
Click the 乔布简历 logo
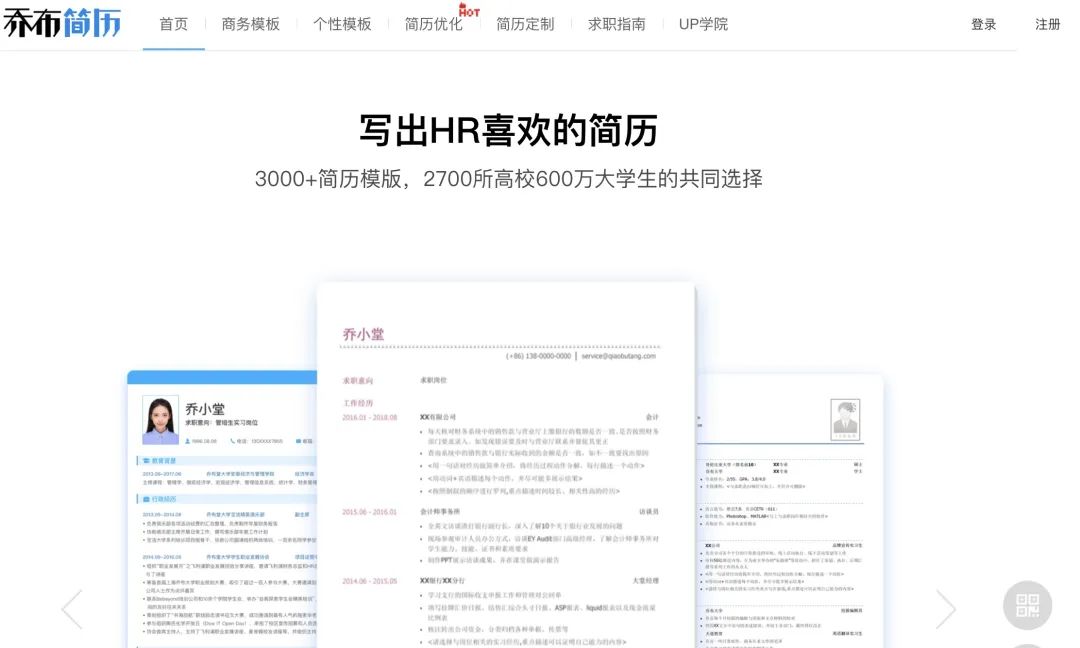(62, 22)
